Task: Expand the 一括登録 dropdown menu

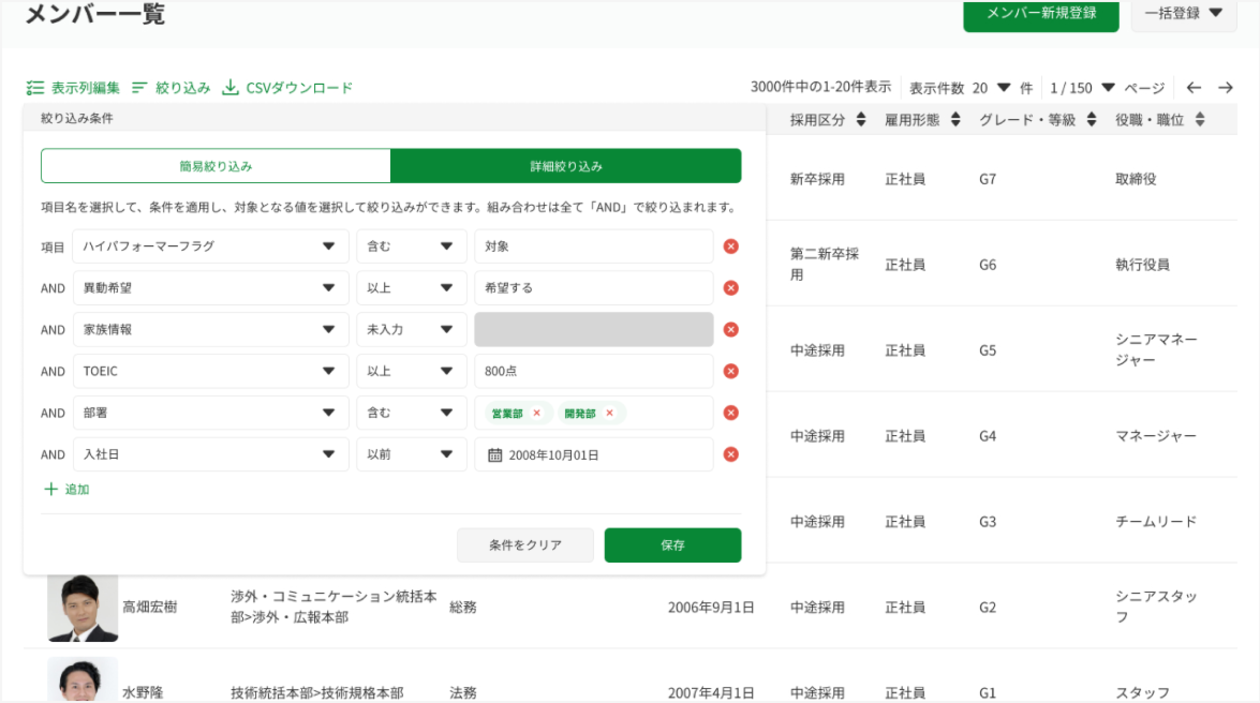Action: coord(1183,15)
